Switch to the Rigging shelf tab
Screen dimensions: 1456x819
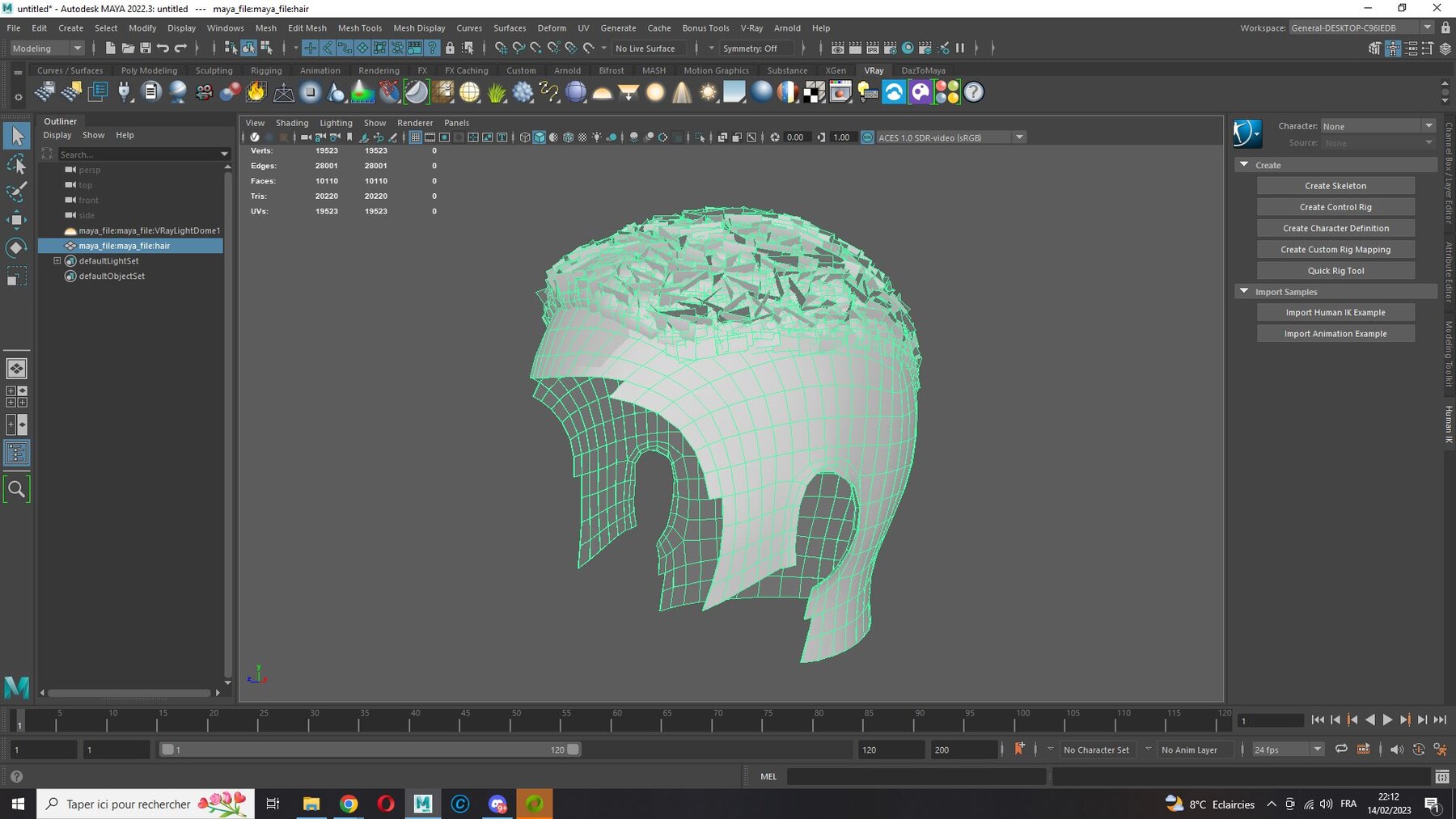266,70
